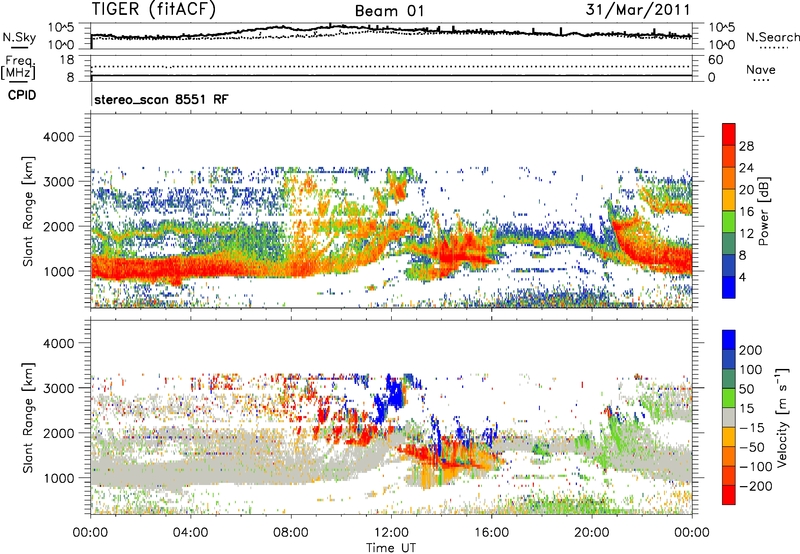Click the '16:00' time tick label
This screenshot has width=800, height=554.
coord(491,533)
